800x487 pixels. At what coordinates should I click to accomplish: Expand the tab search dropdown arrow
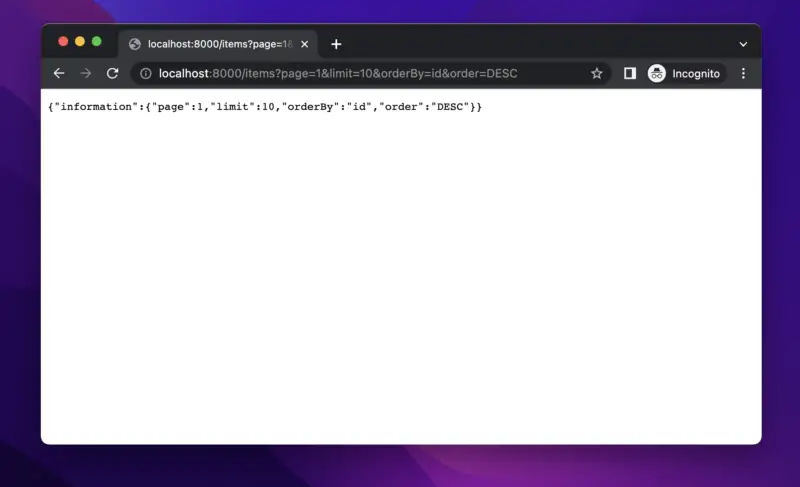click(743, 44)
